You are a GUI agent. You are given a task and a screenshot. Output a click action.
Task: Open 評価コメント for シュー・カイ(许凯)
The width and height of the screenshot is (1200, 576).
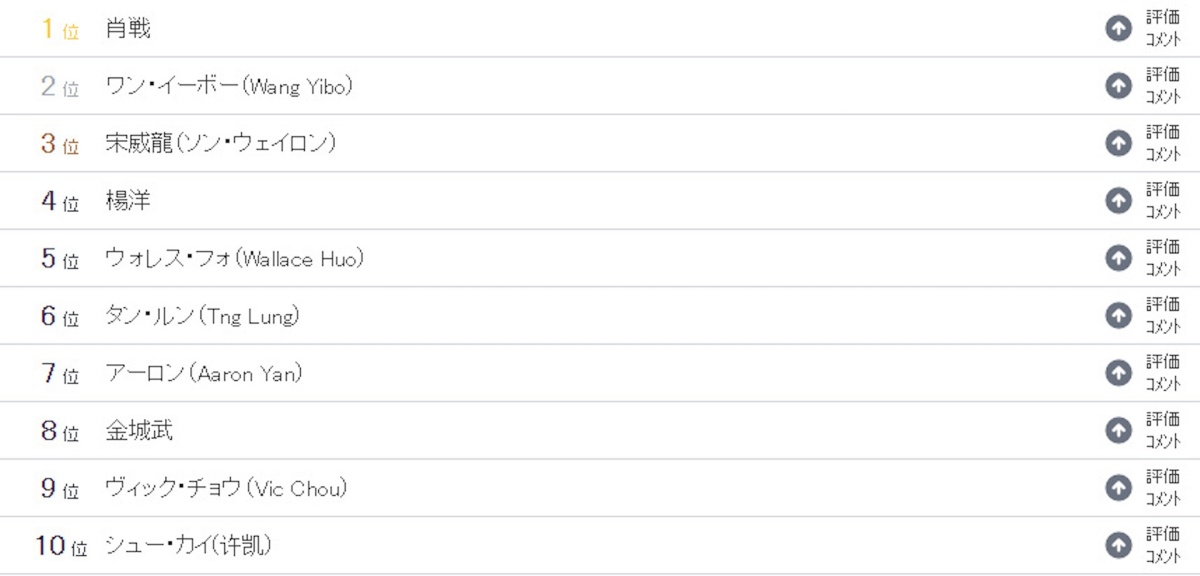1163,545
